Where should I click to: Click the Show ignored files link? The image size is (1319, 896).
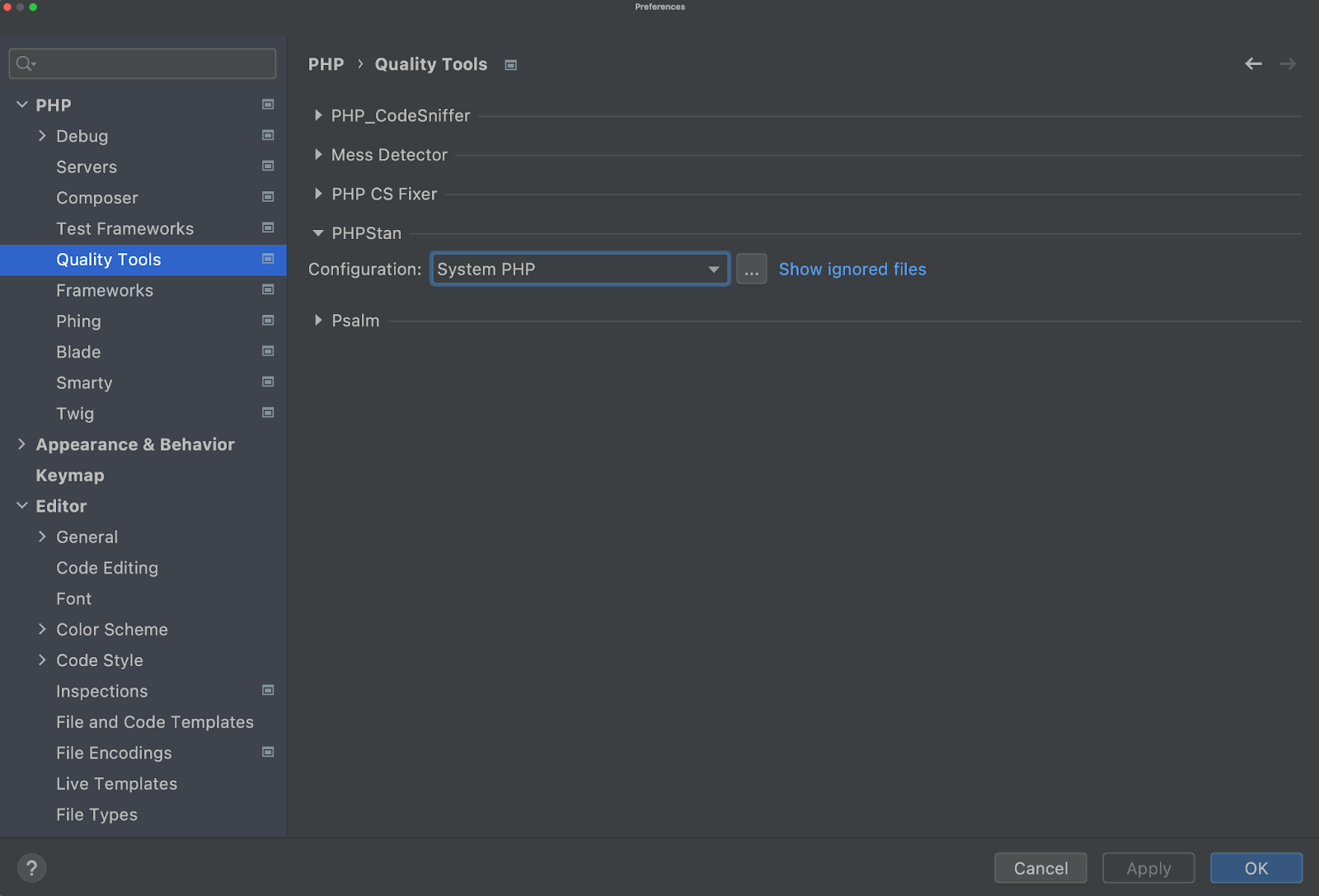click(x=852, y=269)
